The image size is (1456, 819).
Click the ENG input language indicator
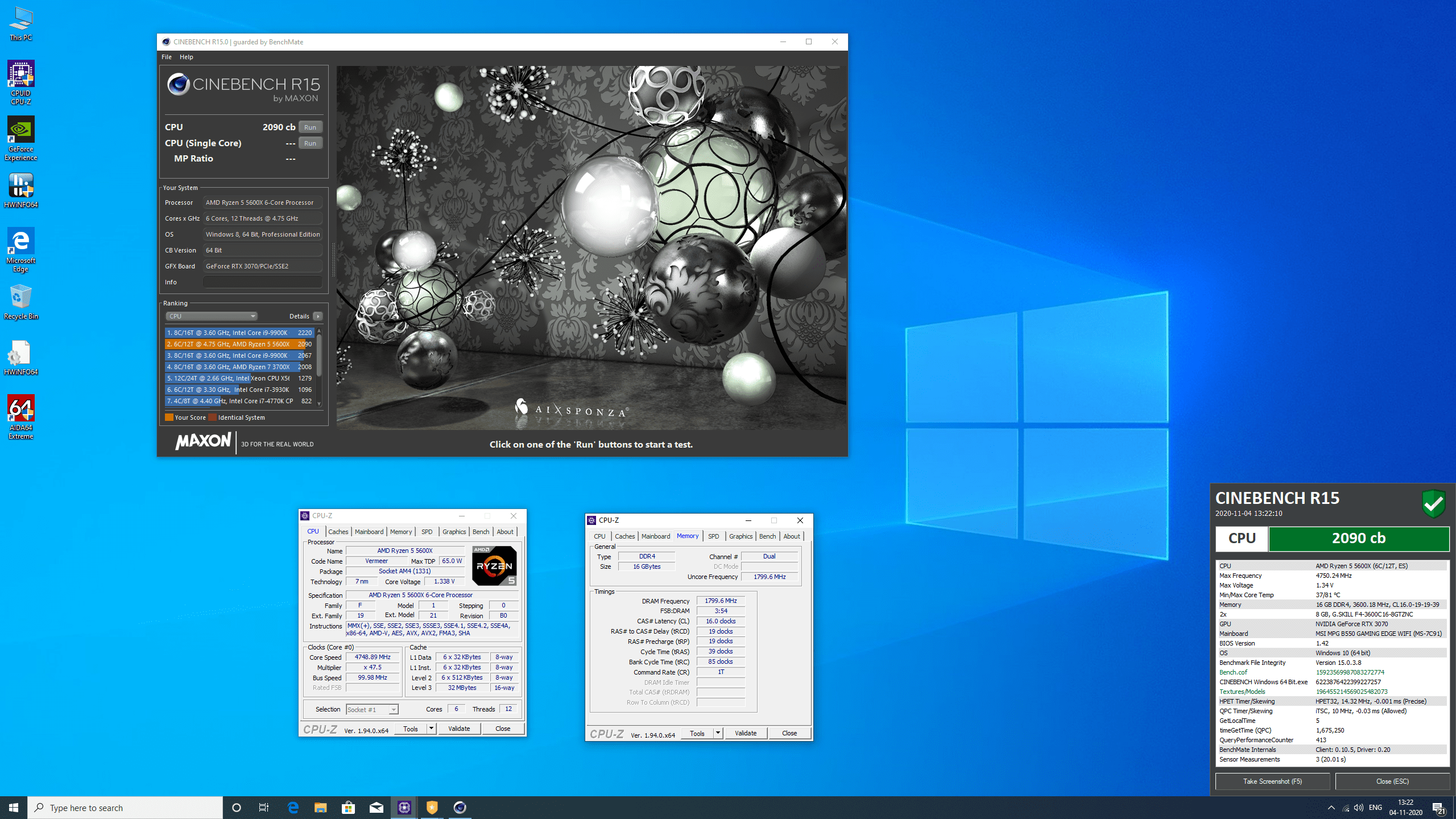[1375, 808]
